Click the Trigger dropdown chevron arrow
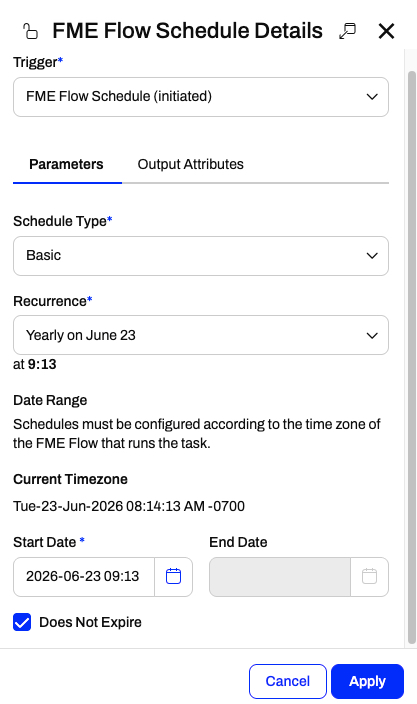 point(372,97)
